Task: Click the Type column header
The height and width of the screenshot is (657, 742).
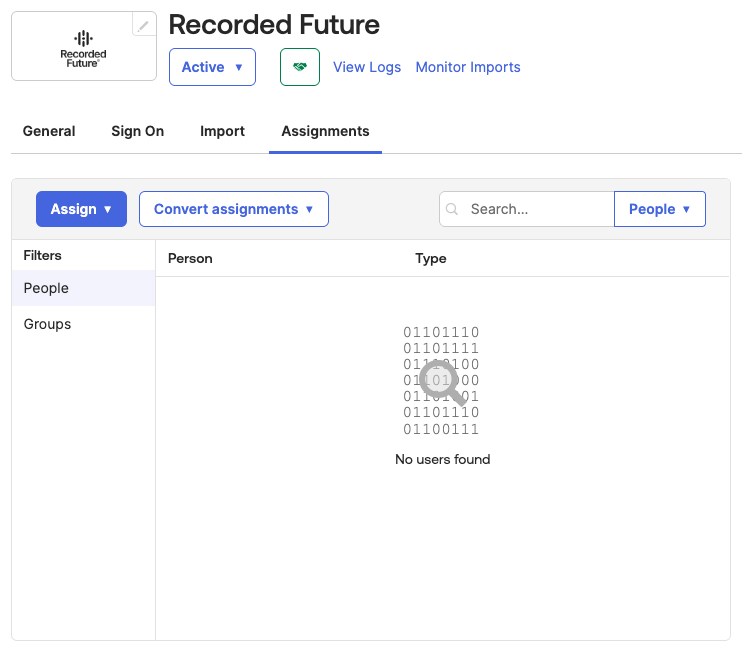Action: tap(431, 258)
